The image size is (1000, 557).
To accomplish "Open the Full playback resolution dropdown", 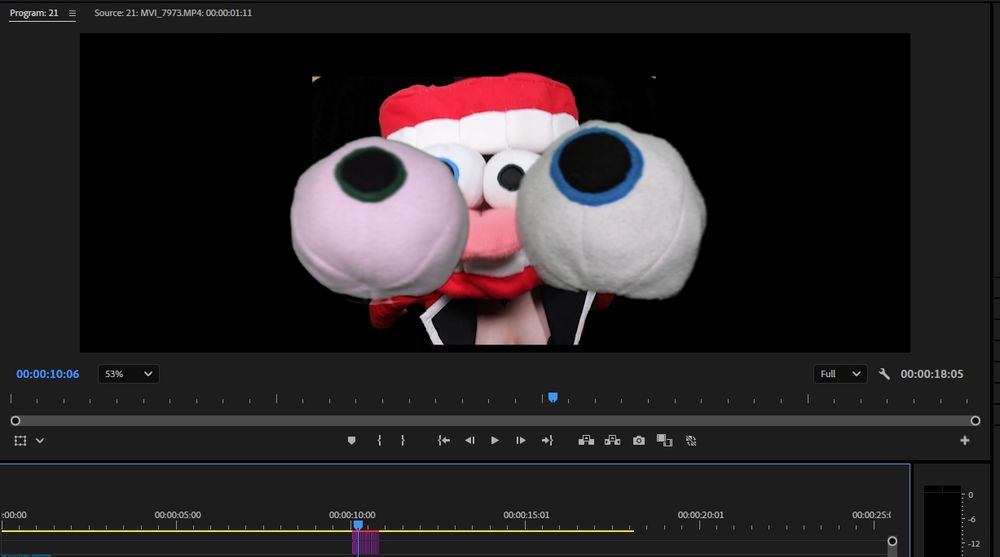I will click(x=840, y=374).
